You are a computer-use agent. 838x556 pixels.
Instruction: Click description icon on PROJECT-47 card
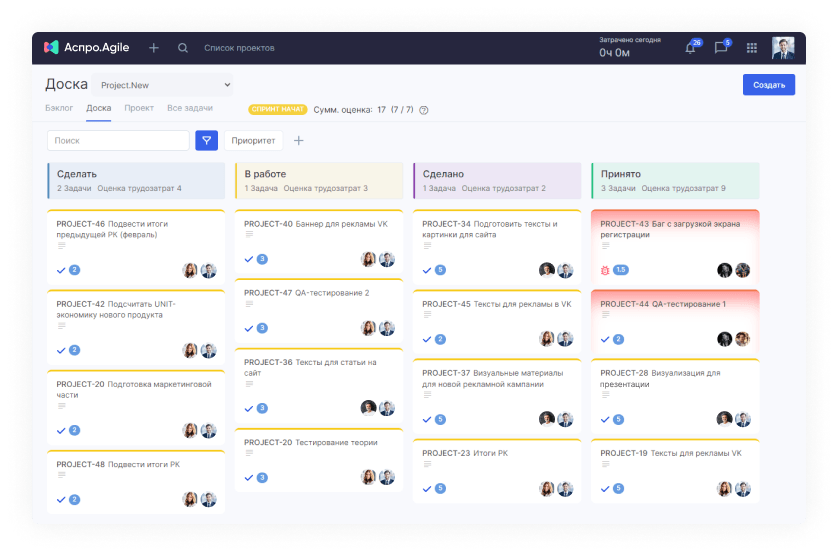[x=250, y=304]
